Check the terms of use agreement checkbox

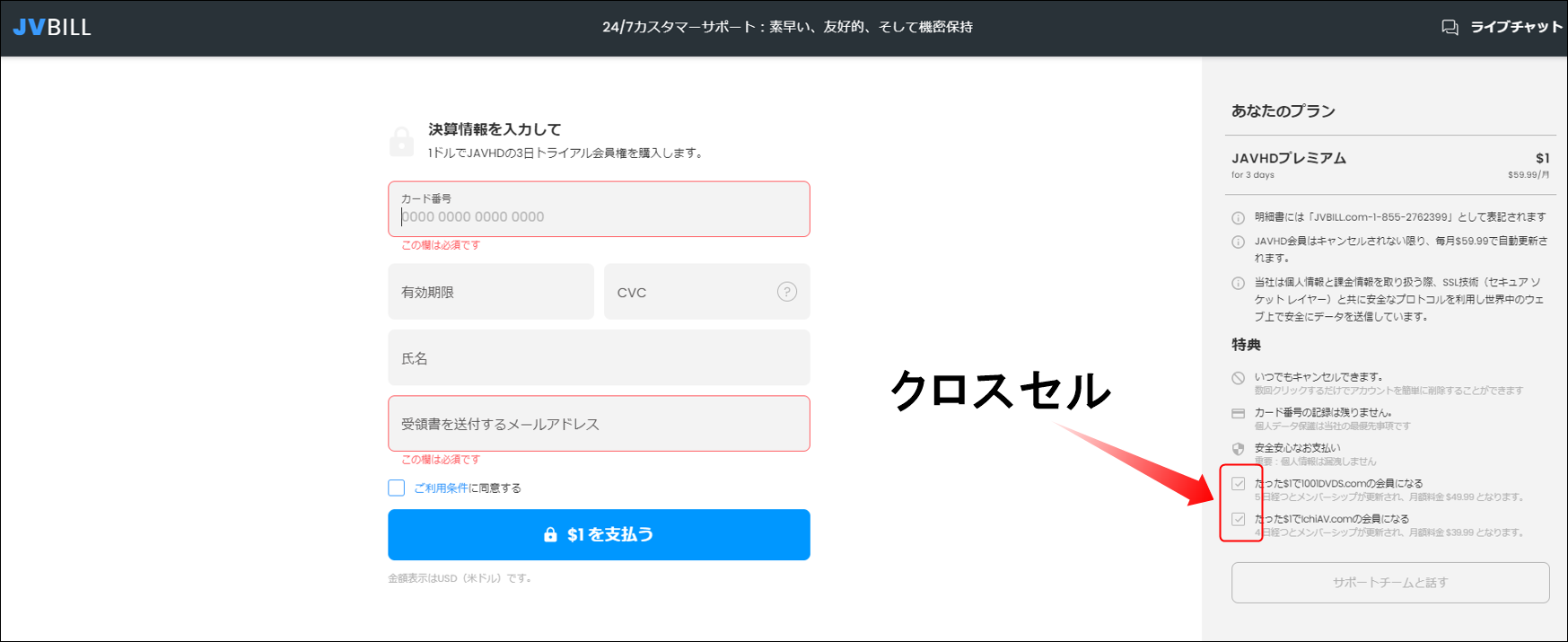[397, 488]
